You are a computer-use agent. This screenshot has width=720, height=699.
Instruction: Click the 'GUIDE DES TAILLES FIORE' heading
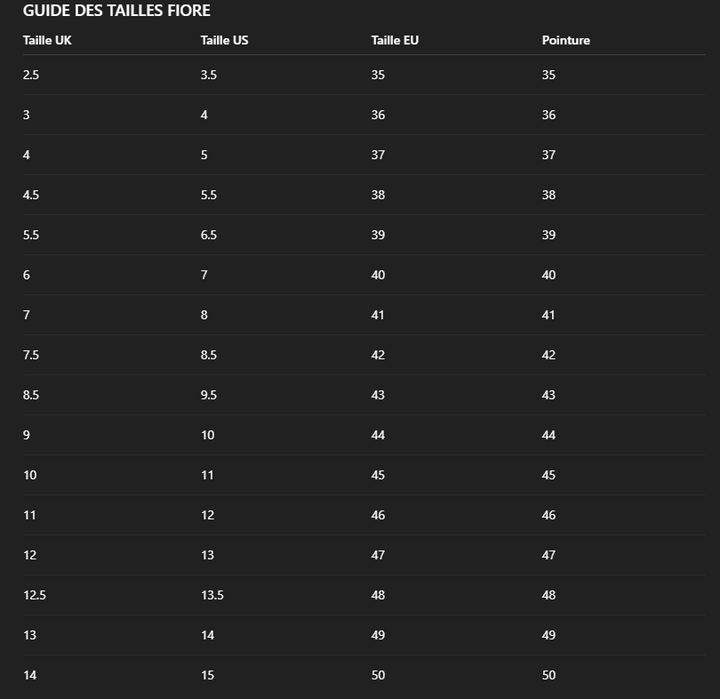(116, 11)
